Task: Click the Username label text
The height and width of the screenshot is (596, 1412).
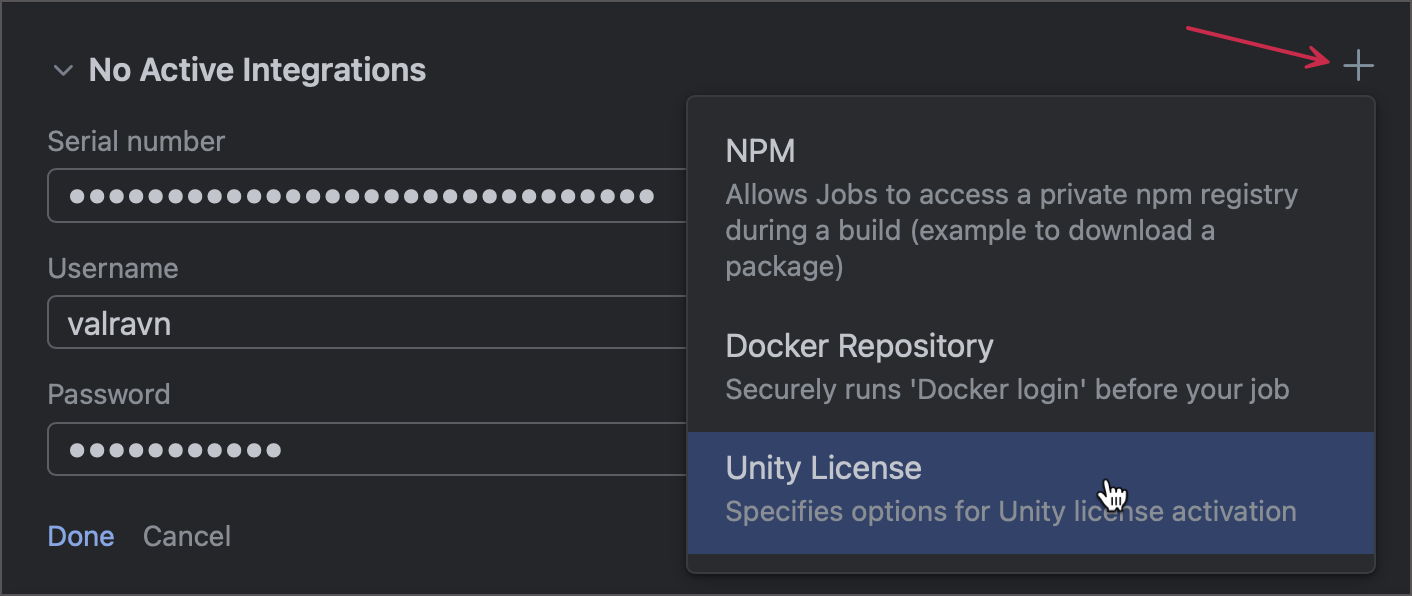Action: (112, 268)
